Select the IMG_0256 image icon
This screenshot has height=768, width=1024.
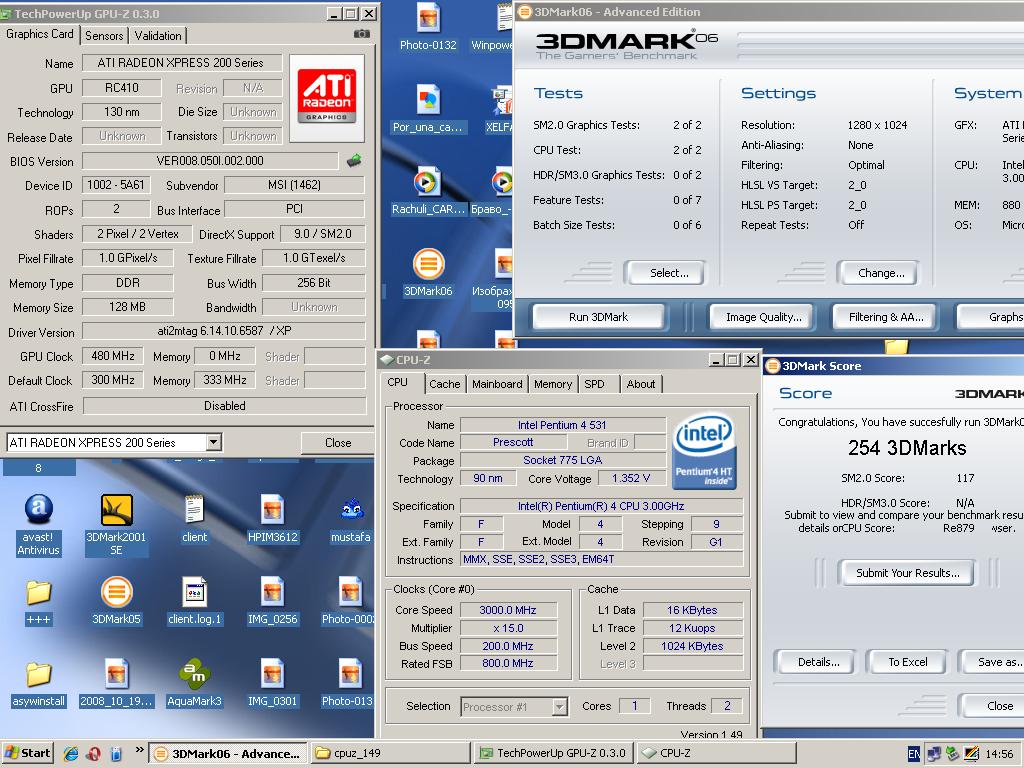pos(272,601)
